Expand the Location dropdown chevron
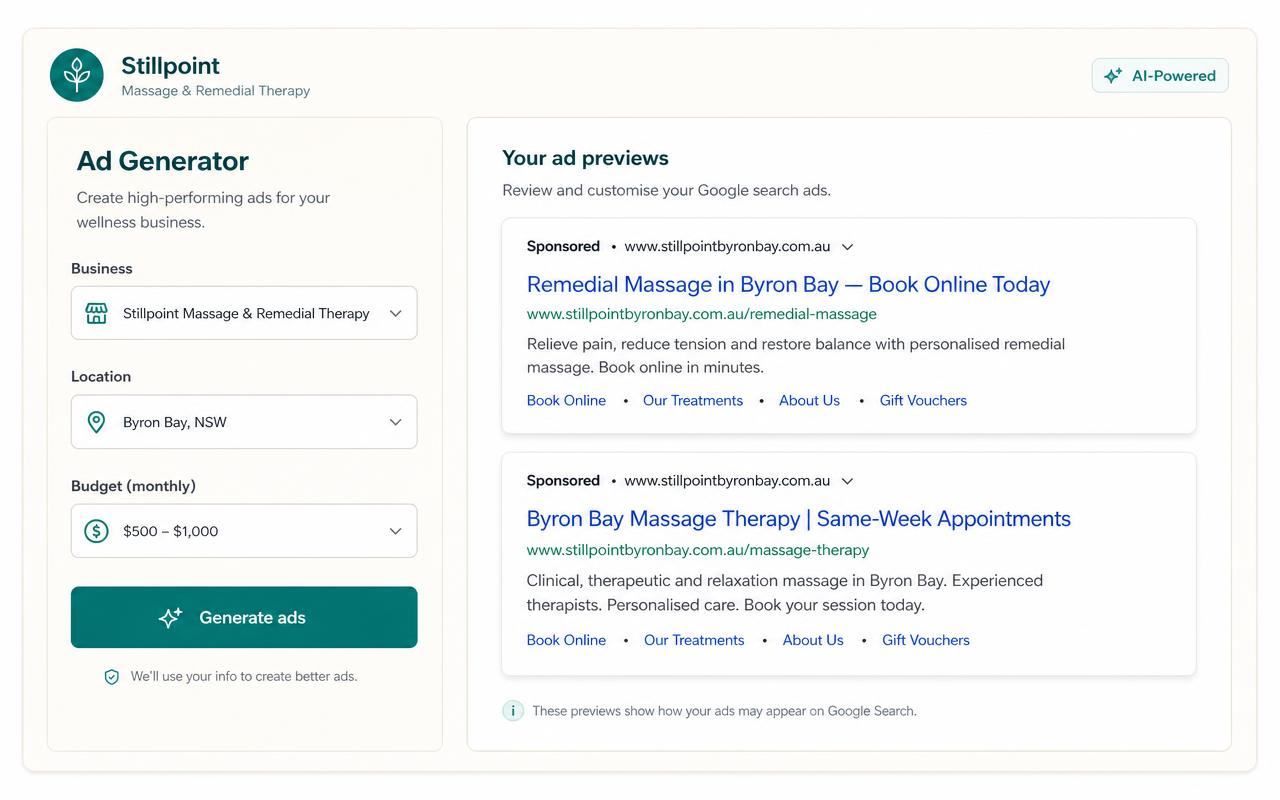This screenshot has height=800, width=1280. click(x=396, y=422)
